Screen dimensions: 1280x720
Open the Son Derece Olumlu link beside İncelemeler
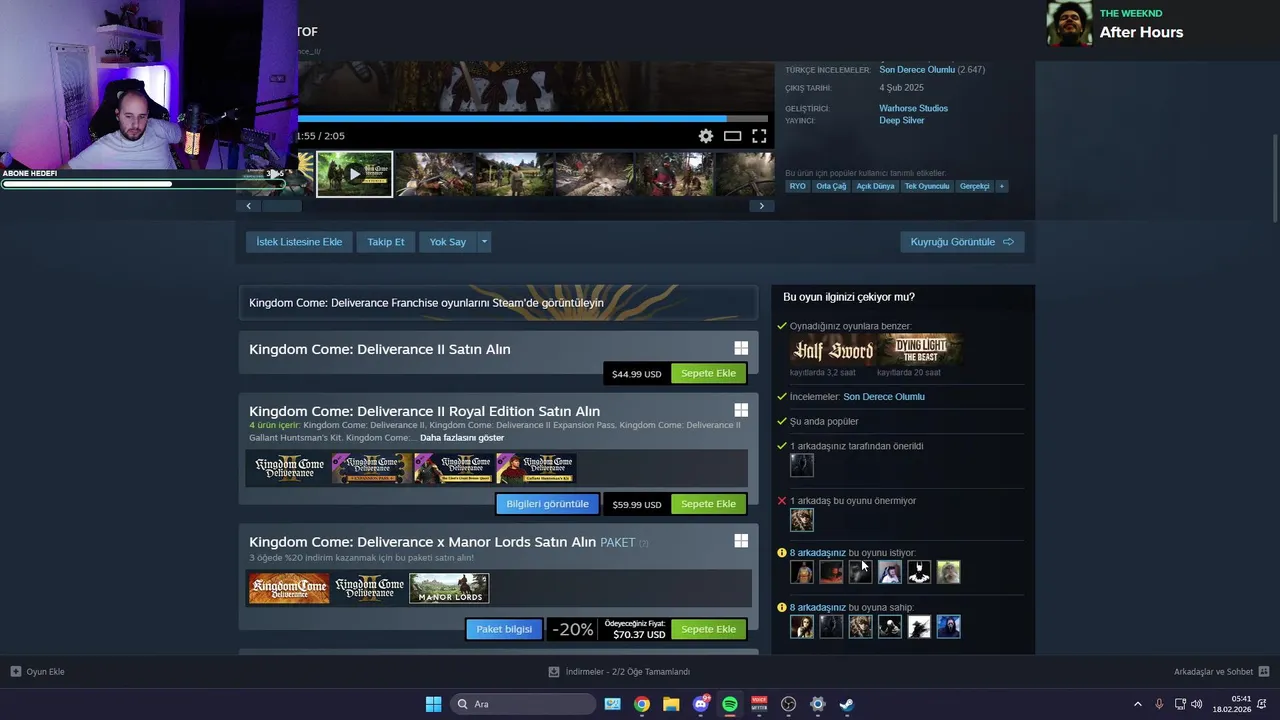(883, 397)
